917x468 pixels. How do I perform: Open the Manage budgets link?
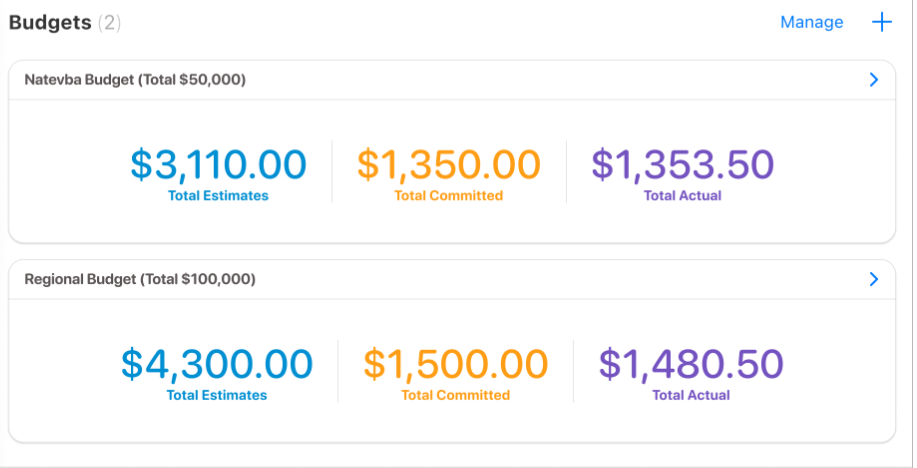(811, 22)
